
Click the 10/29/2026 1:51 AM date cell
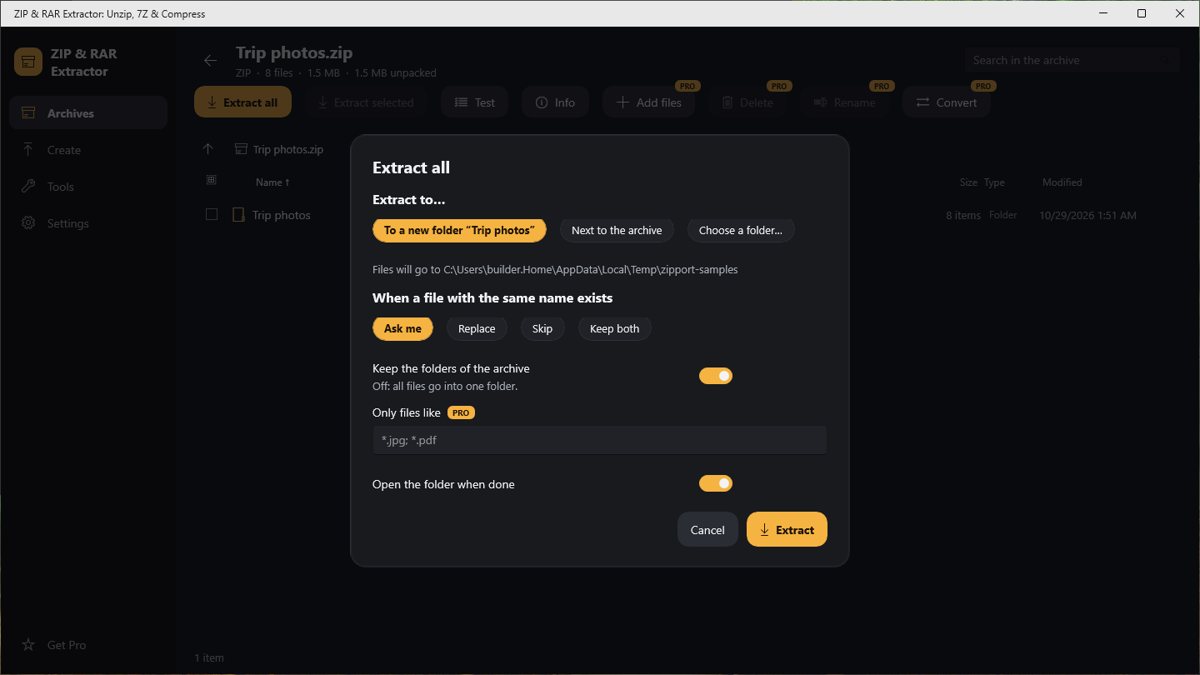pyautogui.click(x=1088, y=215)
